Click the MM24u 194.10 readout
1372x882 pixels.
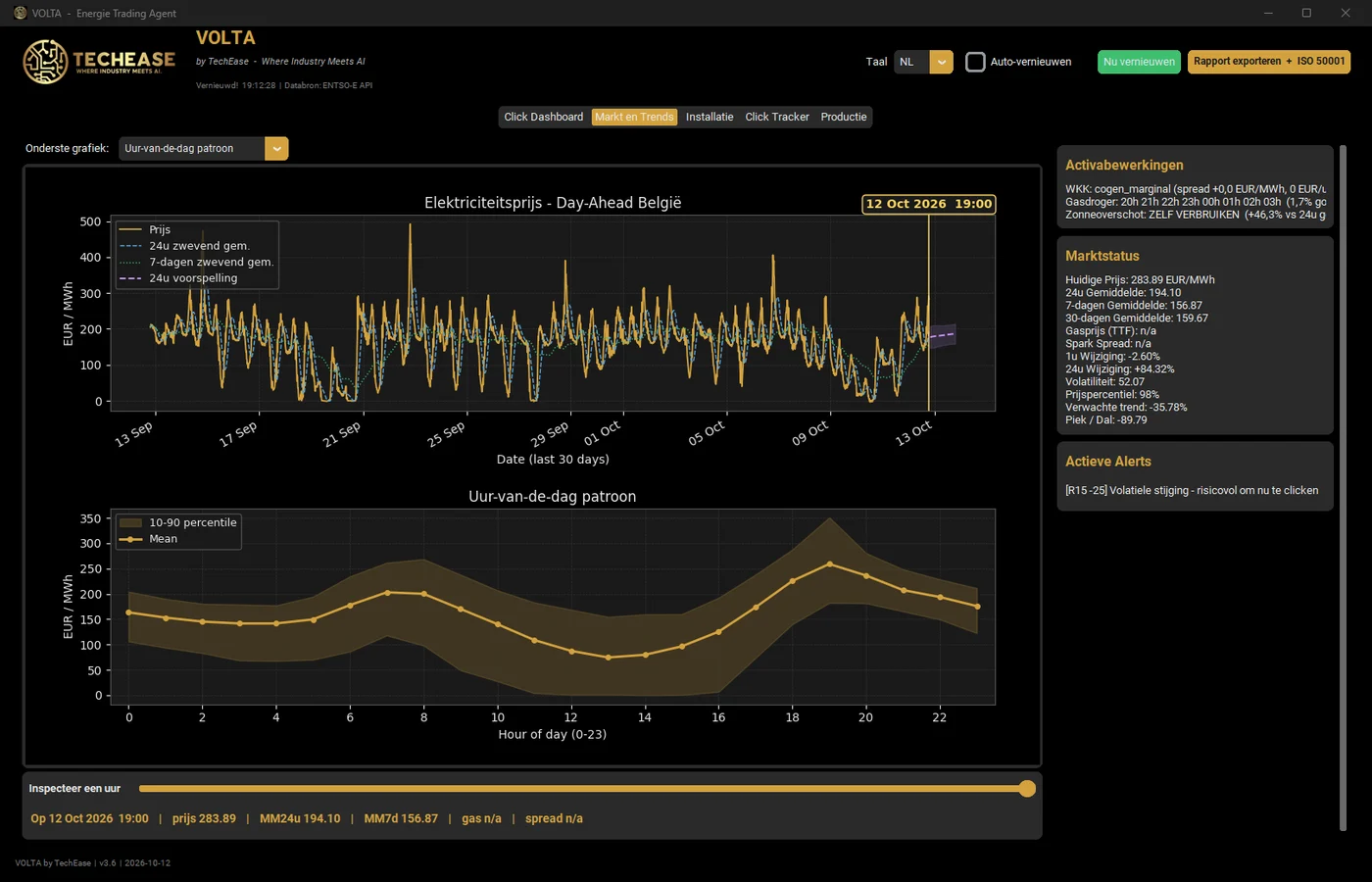tap(300, 818)
